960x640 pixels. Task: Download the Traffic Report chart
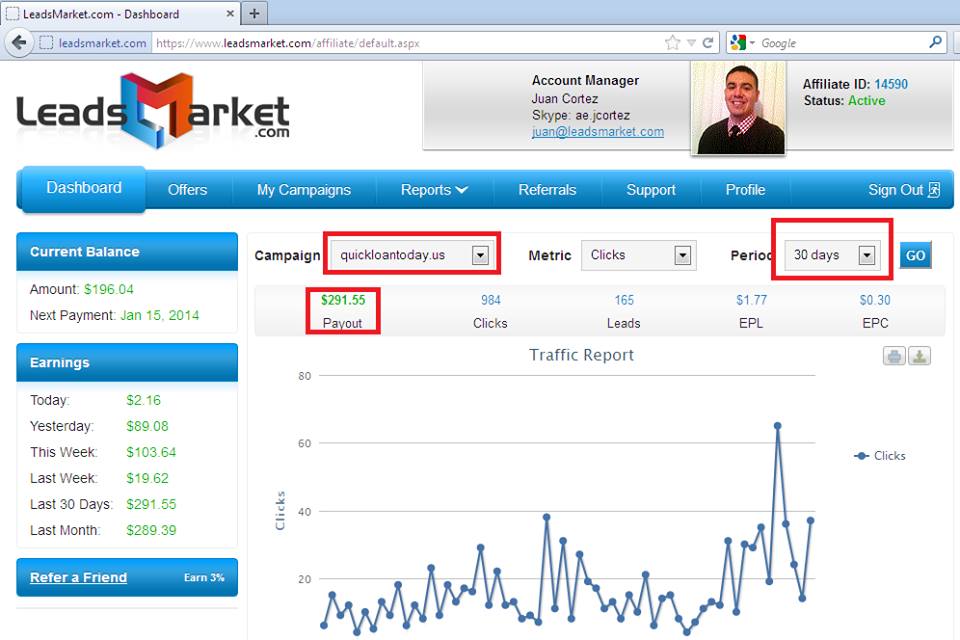coord(919,356)
